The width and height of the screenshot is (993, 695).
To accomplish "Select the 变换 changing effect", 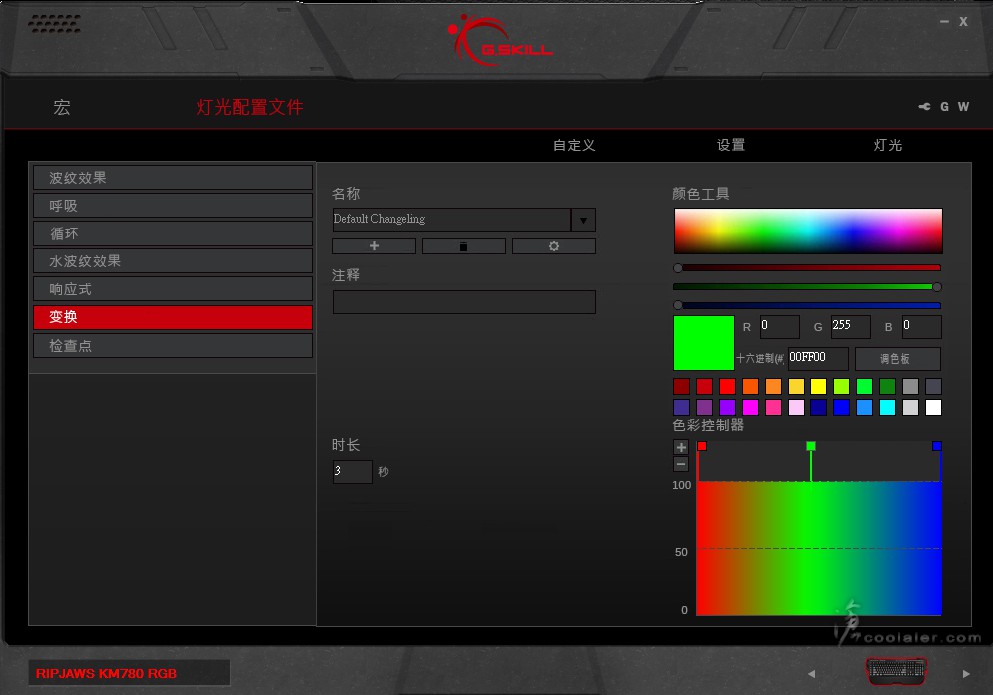I will (173, 317).
